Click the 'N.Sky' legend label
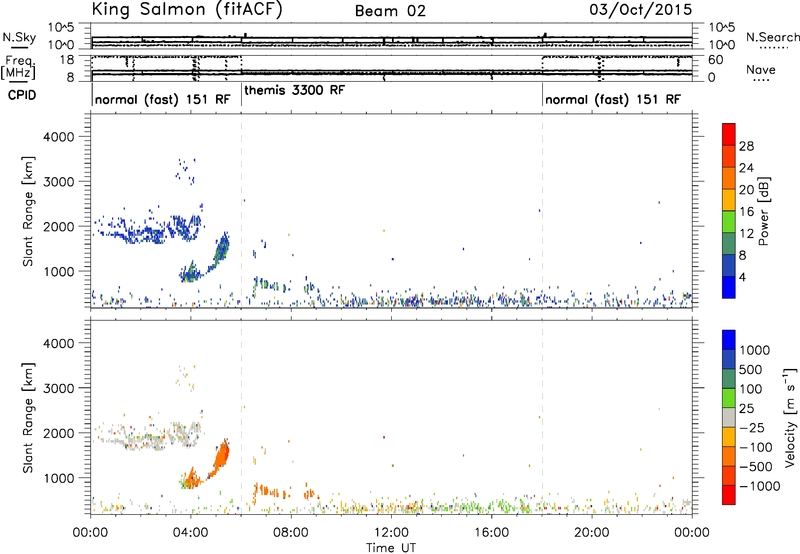The width and height of the screenshot is (800, 554). (19, 37)
